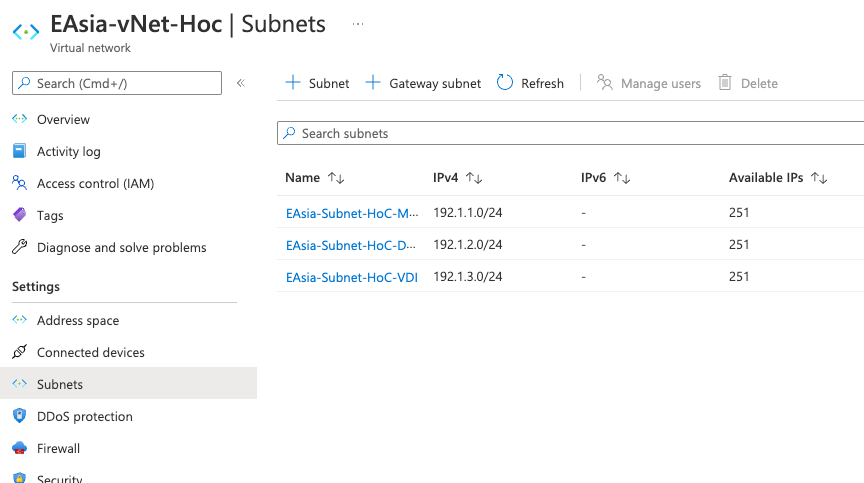The width and height of the screenshot is (864, 483).
Task: Click the 192.1.1.0/24 address cell
Action: (468, 213)
